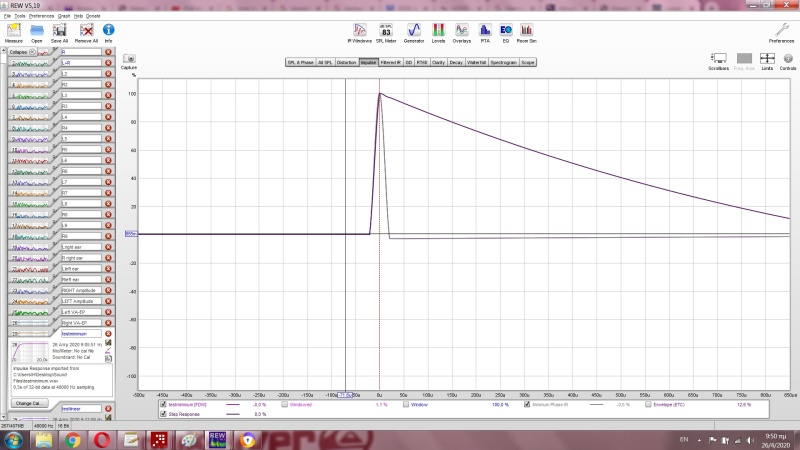The image size is (800, 450).
Task: Click the Change Cal... button
Action: (27, 402)
